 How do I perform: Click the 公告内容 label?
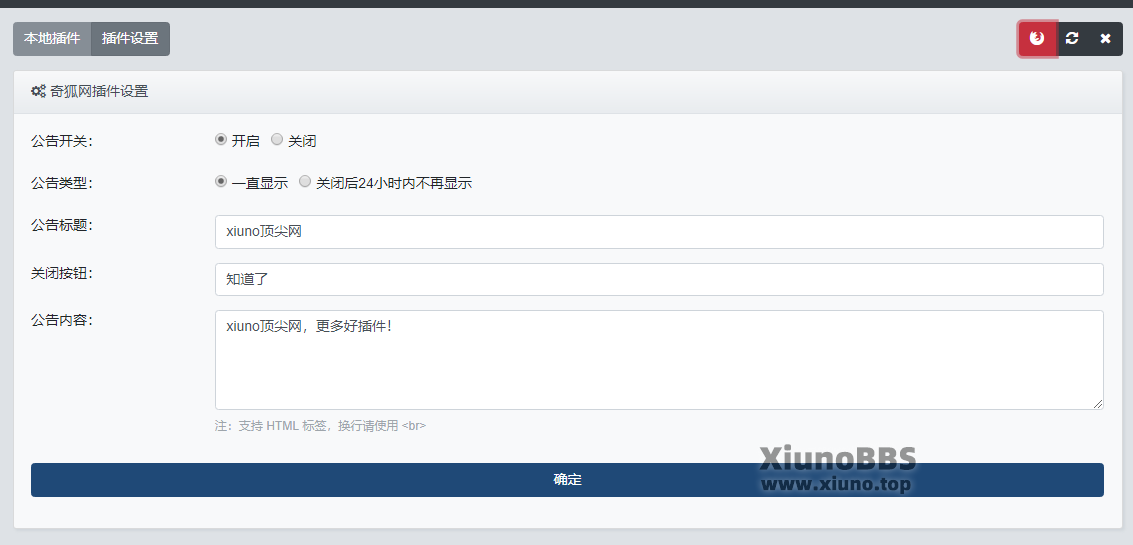[61, 320]
